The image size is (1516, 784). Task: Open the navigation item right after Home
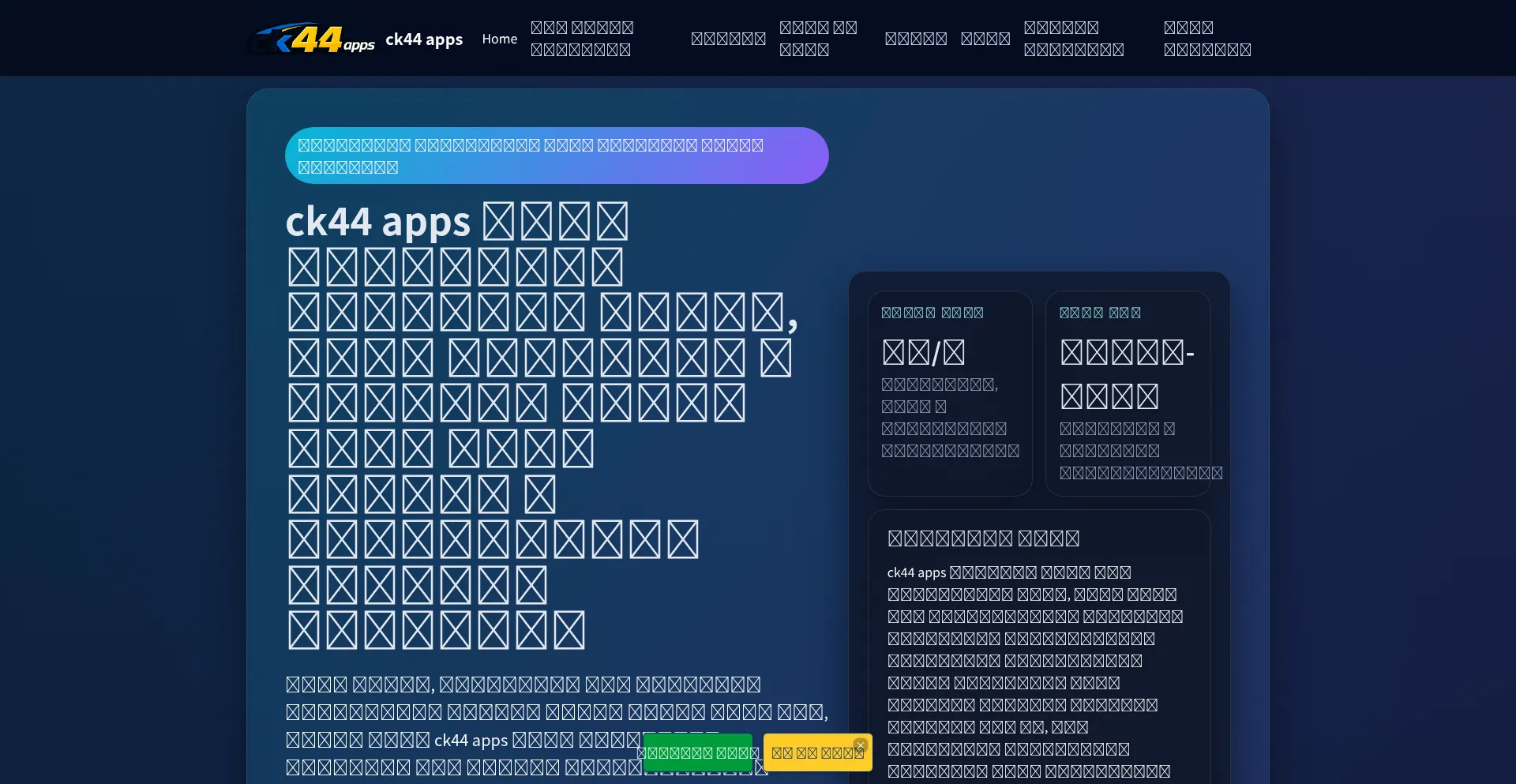(582, 39)
